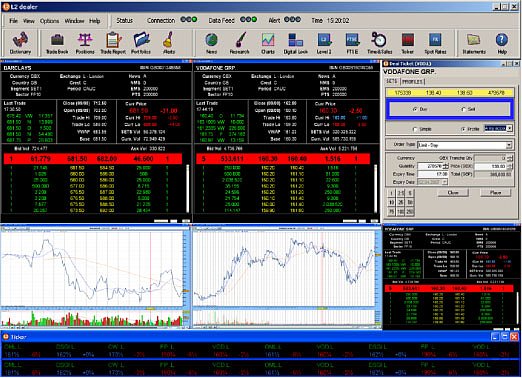Click the Vodafone price chart

[x=283, y=268]
